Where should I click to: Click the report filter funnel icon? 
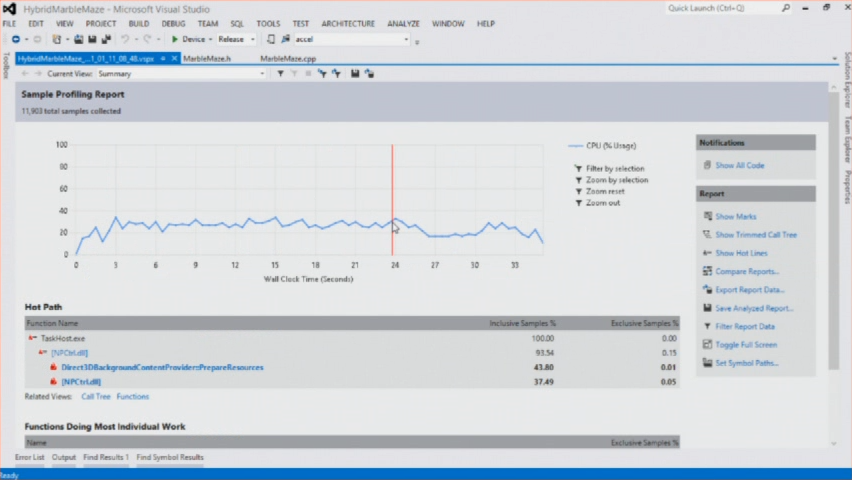coord(280,73)
